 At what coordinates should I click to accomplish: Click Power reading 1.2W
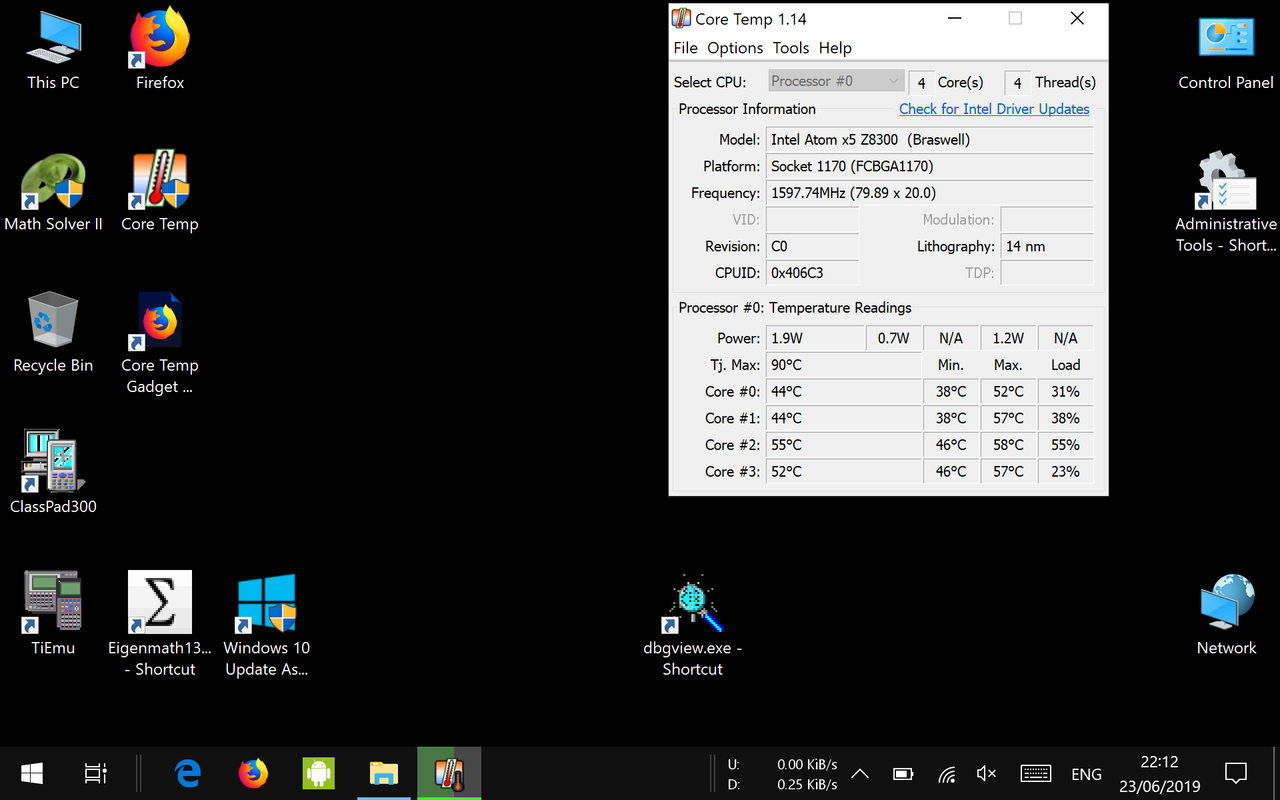click(1008, 338)
